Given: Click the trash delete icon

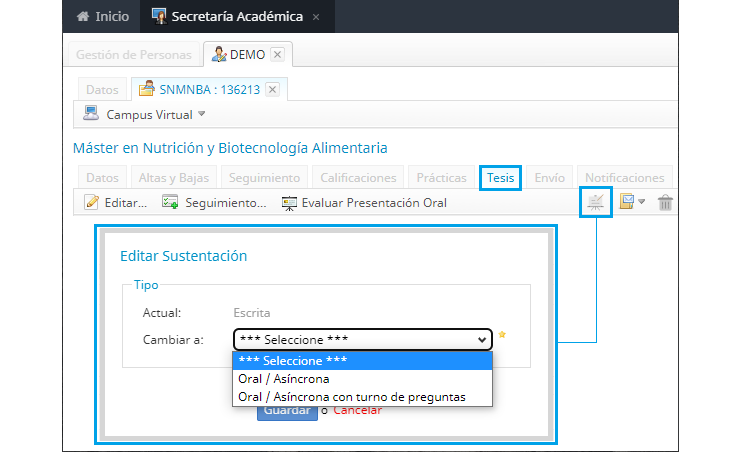Looking at the screenshot, I should (665, 202).
